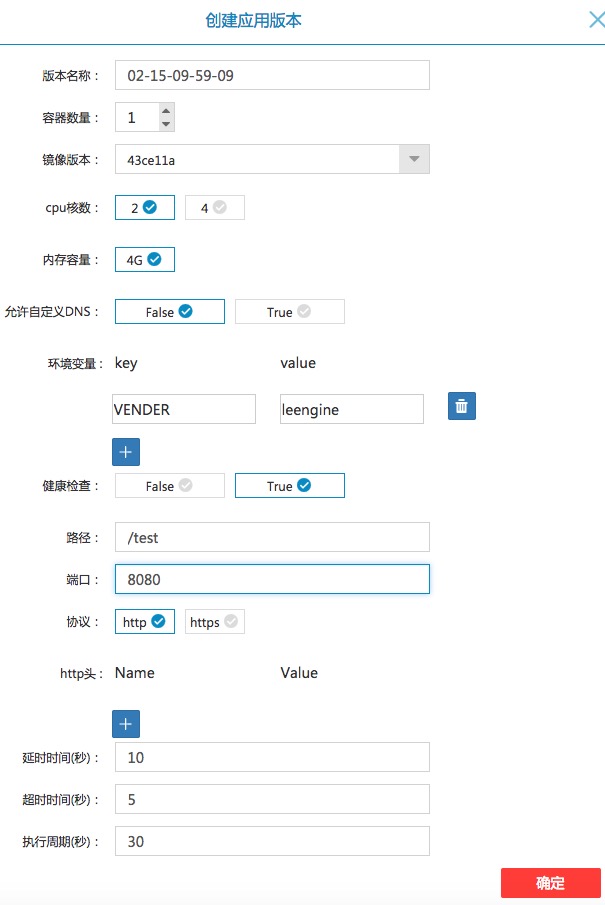Viewport: 605px width, 905px height.
Task: Enable True for 允许自定义DNS
Action: click(x=289, y=311)
